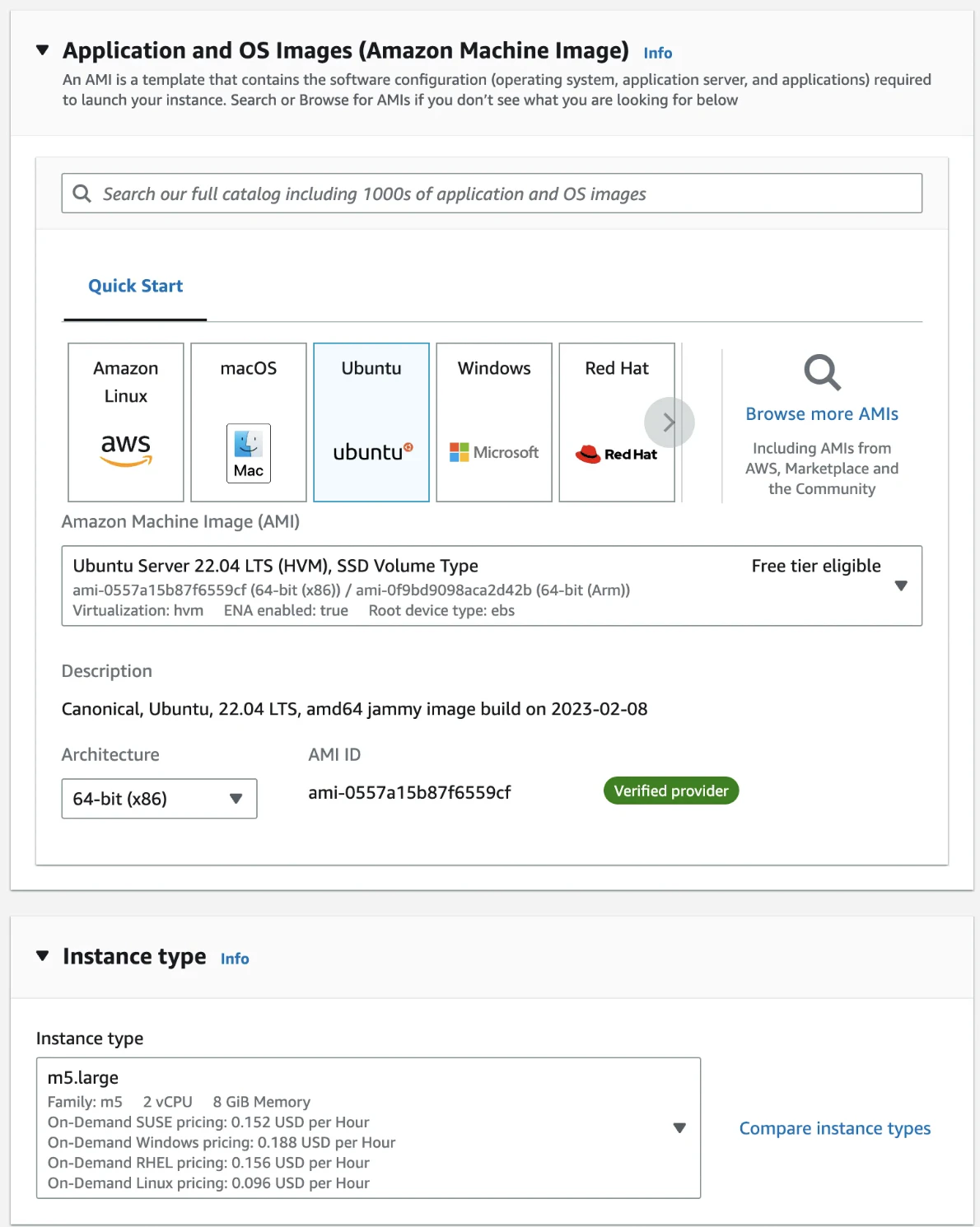Switch to the Quick Start tab
980x1227 pixels.
click(x=135, y=286)
